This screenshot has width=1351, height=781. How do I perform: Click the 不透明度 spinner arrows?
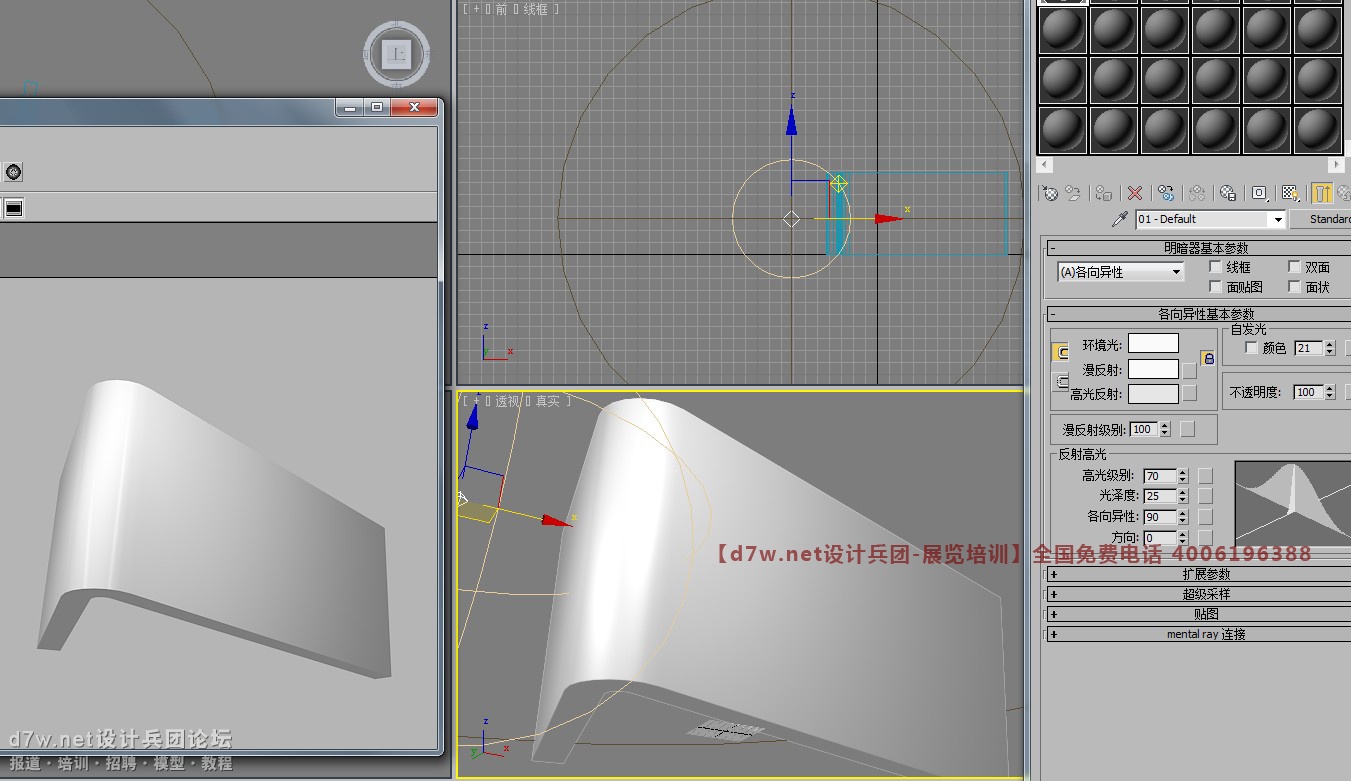click(1329, 392)
